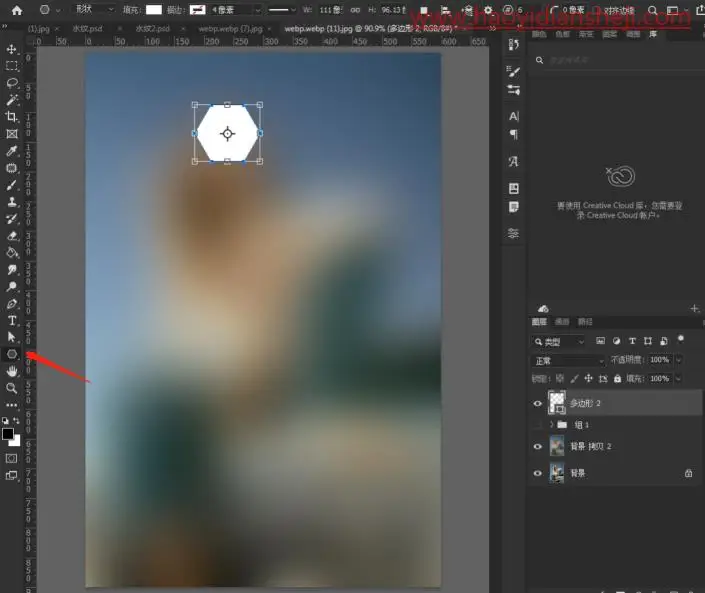Select the Hand tool

(12, 371)
